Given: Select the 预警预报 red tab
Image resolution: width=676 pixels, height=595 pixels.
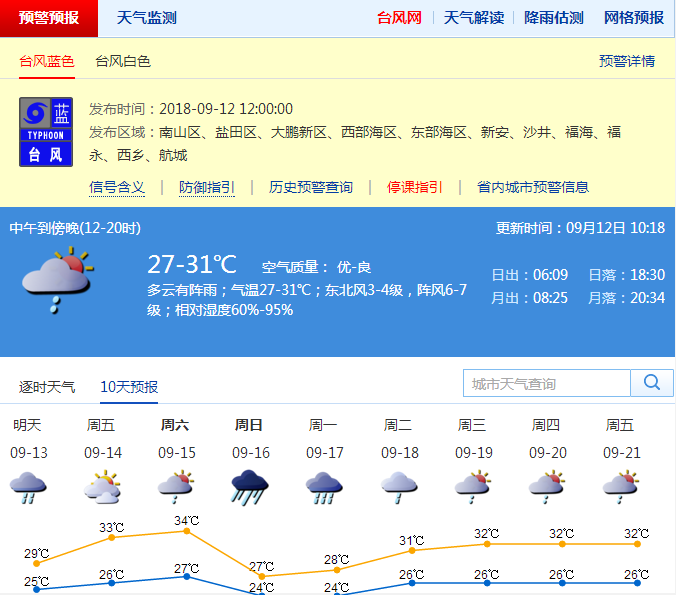Looking at the screenshot, I should pyautogui.click(x=49, y=18).
